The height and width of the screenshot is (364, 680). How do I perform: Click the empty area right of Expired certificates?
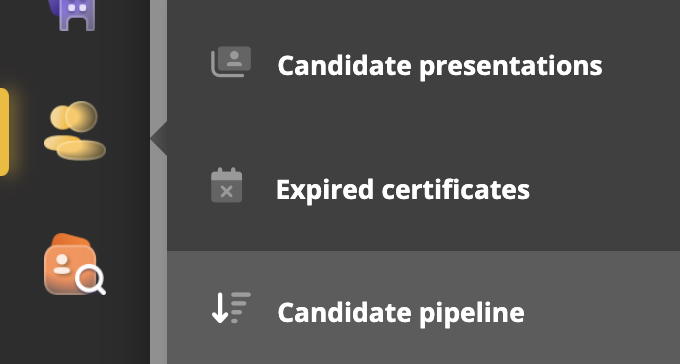coord(603,190)
